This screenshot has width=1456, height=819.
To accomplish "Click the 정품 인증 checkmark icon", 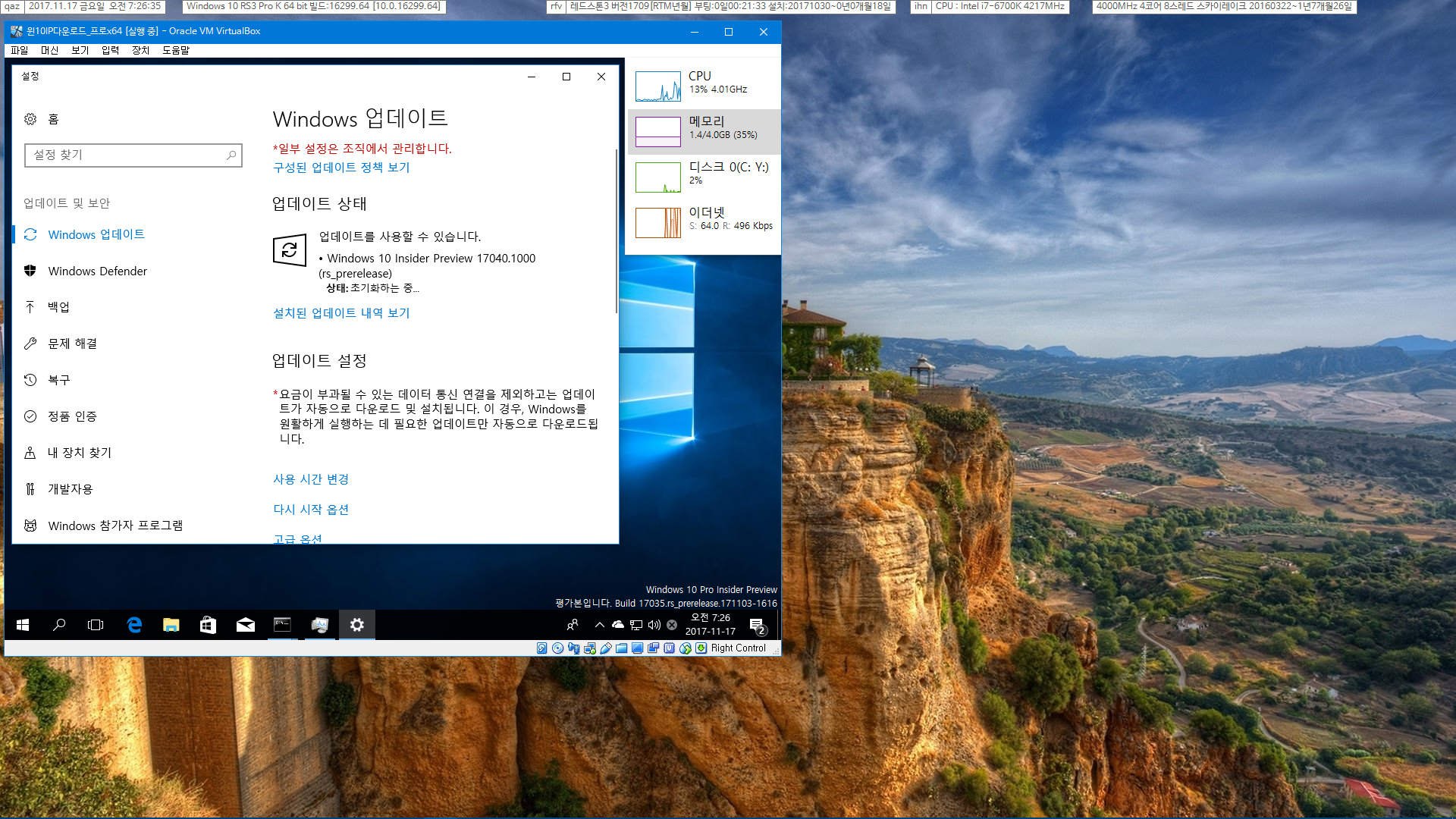I will tap(30, 416).
